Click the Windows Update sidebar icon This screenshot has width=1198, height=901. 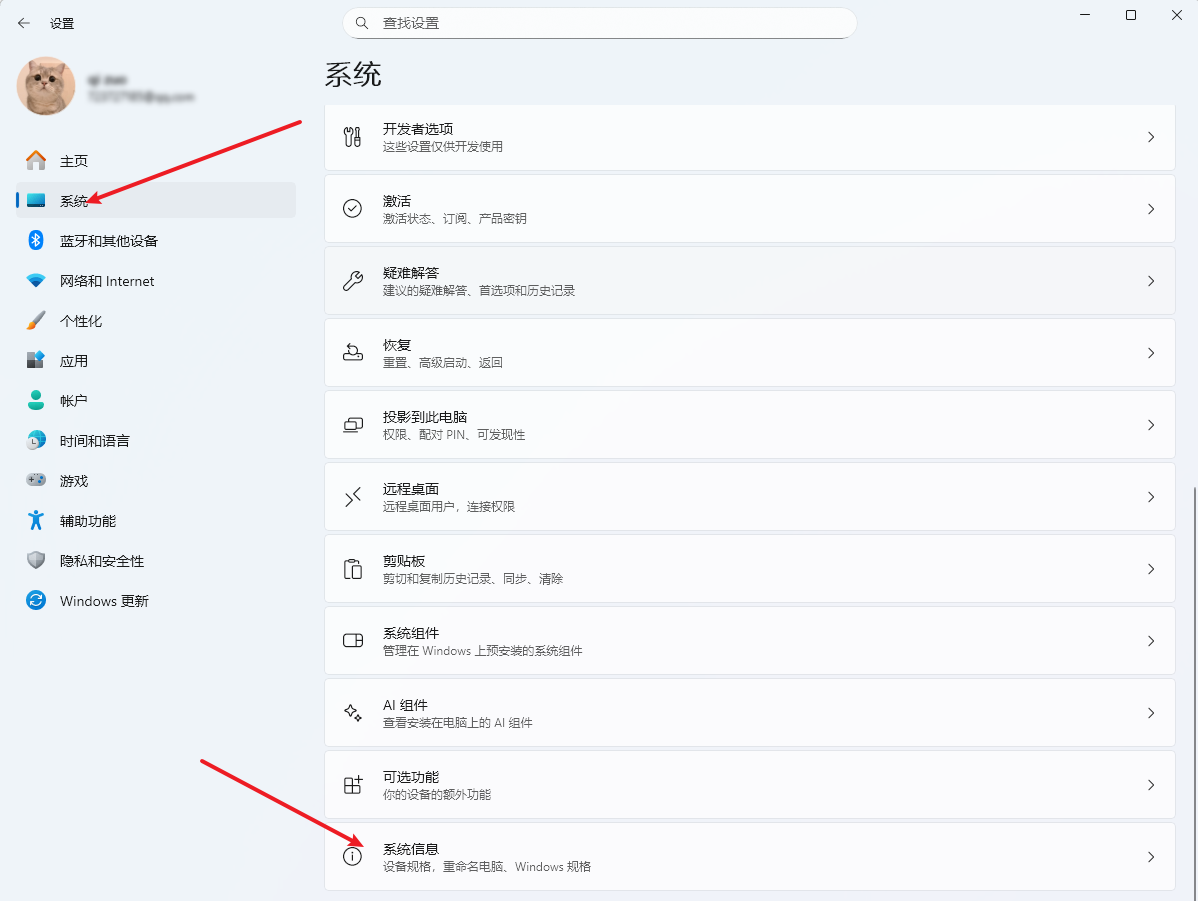(36, 600)
